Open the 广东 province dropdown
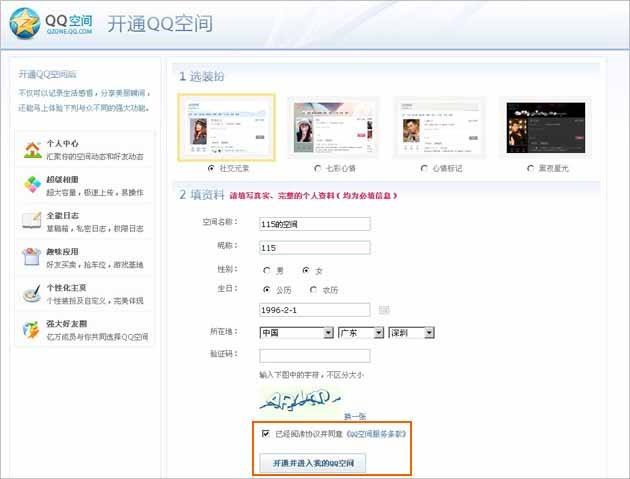This screenshot has width=630, height=479. coord(362,332)
